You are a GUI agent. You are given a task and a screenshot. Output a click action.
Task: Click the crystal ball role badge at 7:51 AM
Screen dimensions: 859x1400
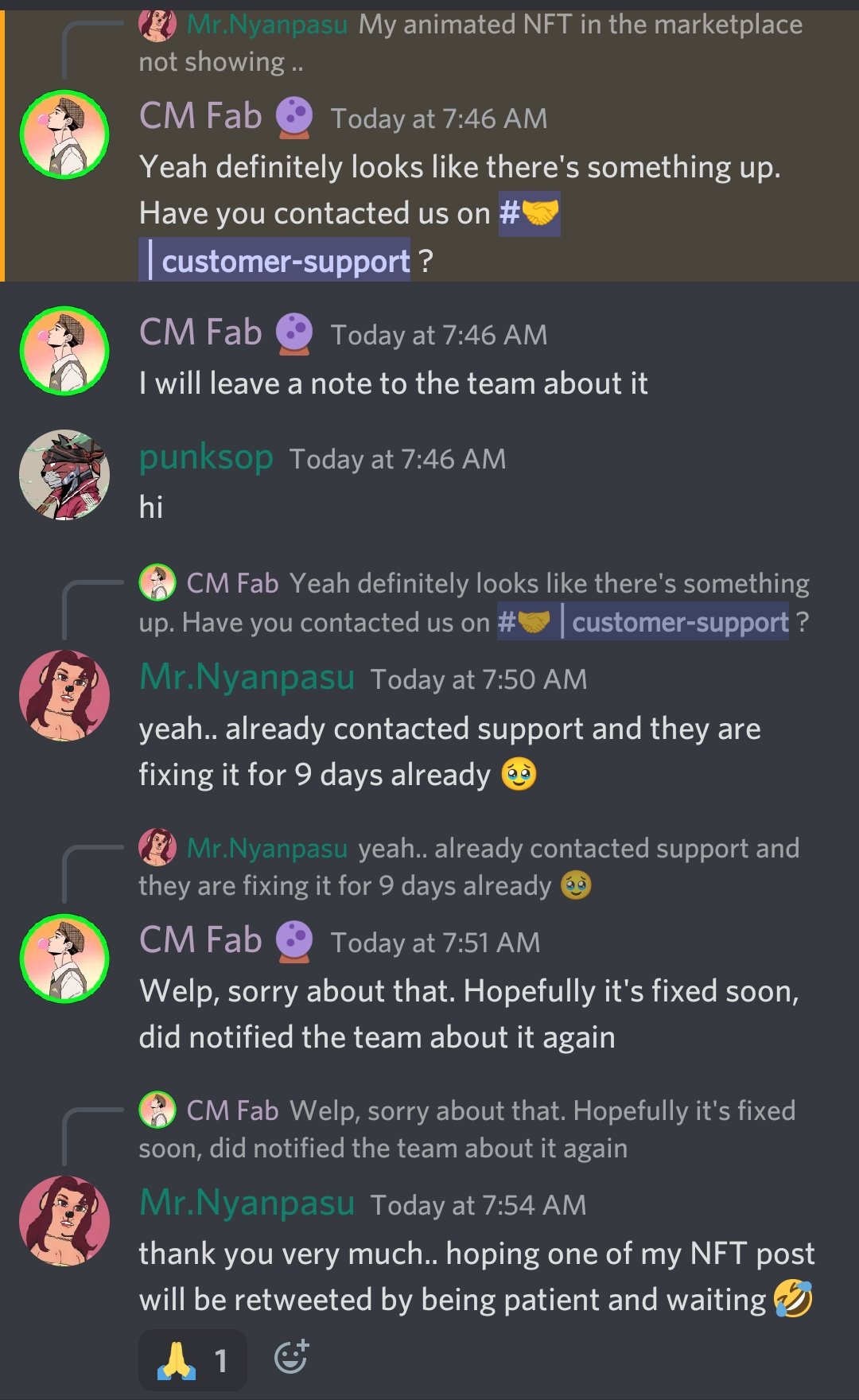point(294,941)
